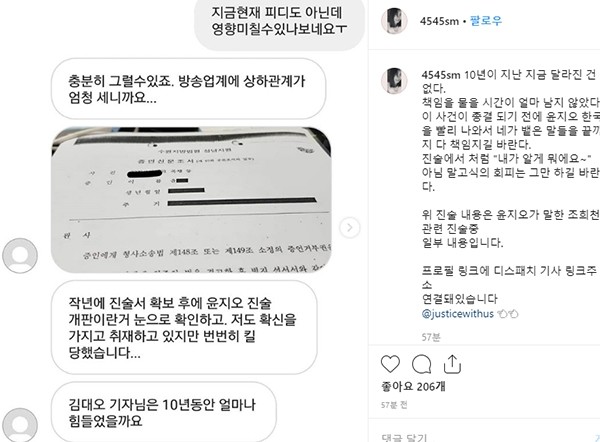
Task: Share post using the upload arrow icon
Action: click(x=452, y=364)
